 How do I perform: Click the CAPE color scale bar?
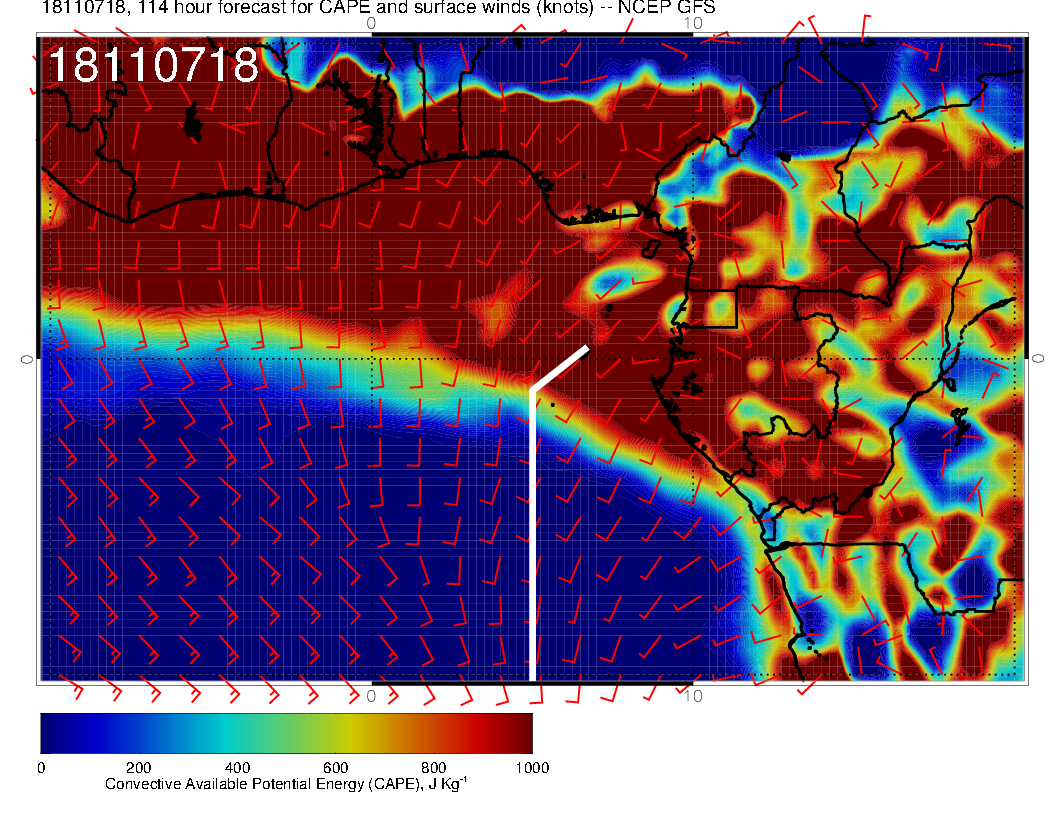286,733
